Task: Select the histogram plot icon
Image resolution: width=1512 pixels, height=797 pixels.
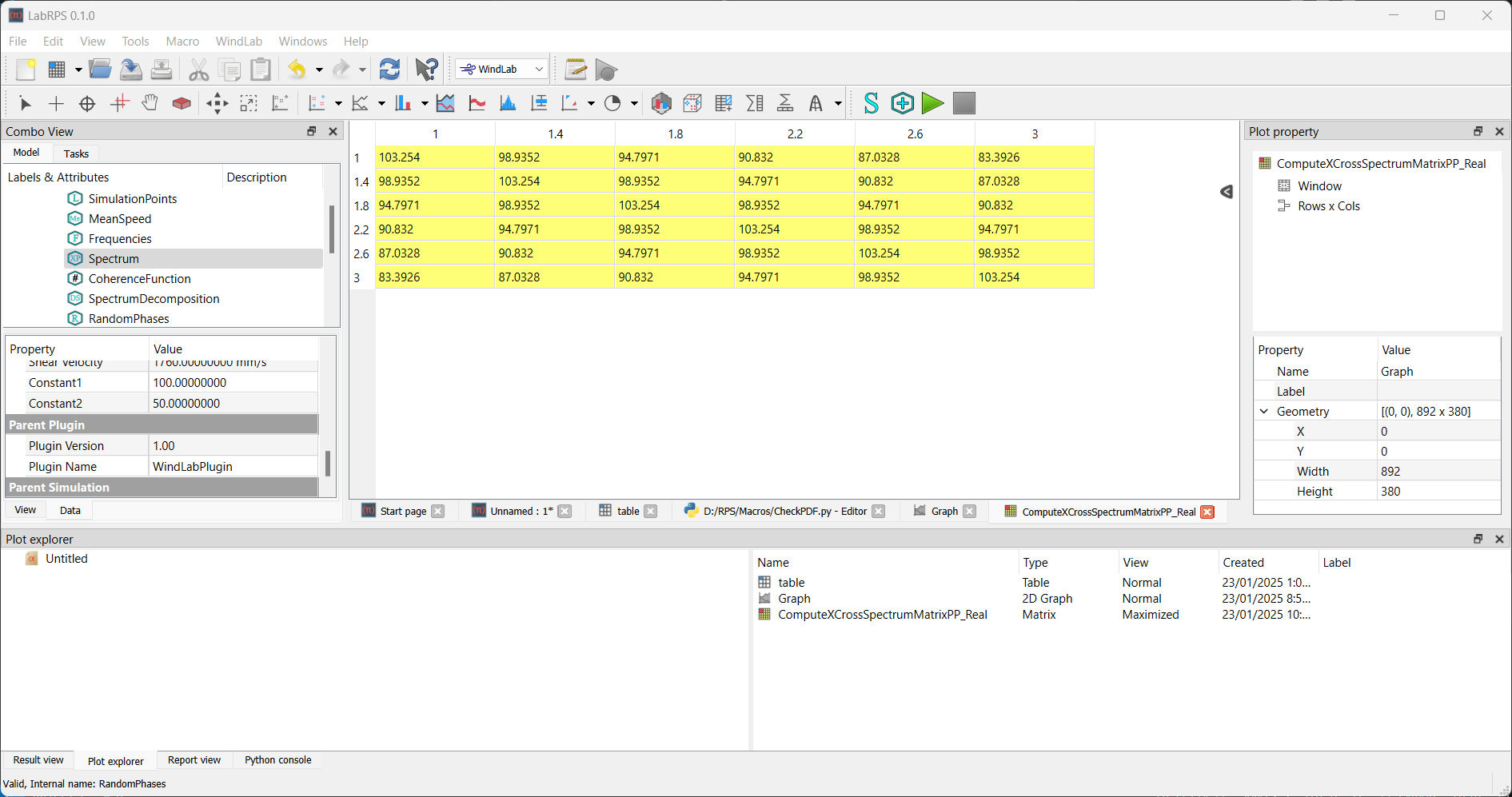Action: click(507, 103)
